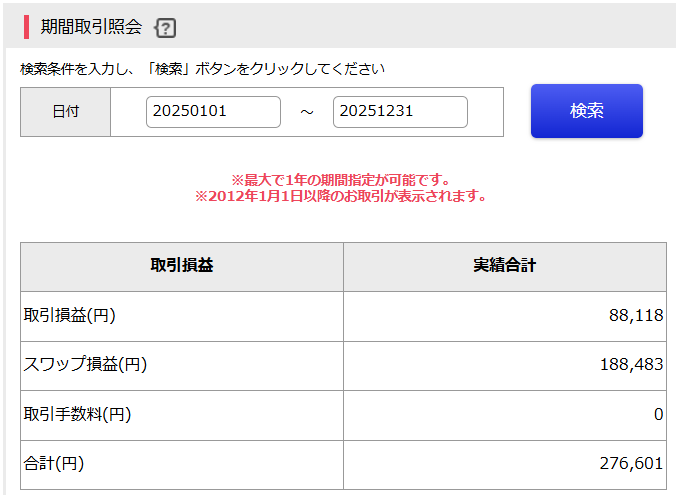
Task: Click the end date field 20251231
Action: [400, 112]
